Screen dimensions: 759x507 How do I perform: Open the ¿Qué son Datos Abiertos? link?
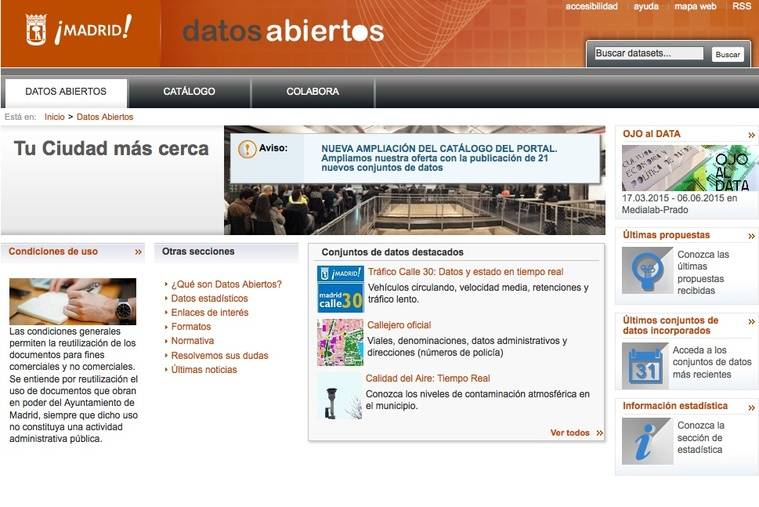click(226, 284)
